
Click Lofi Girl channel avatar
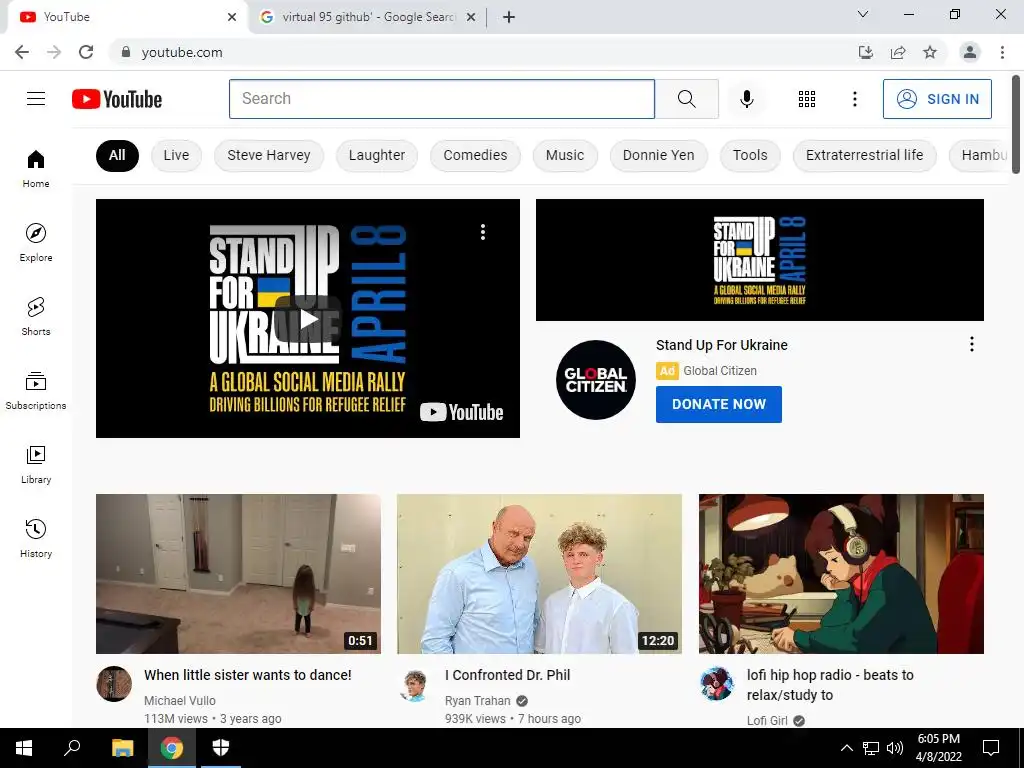pyautogui.click(x=716, y=684)
